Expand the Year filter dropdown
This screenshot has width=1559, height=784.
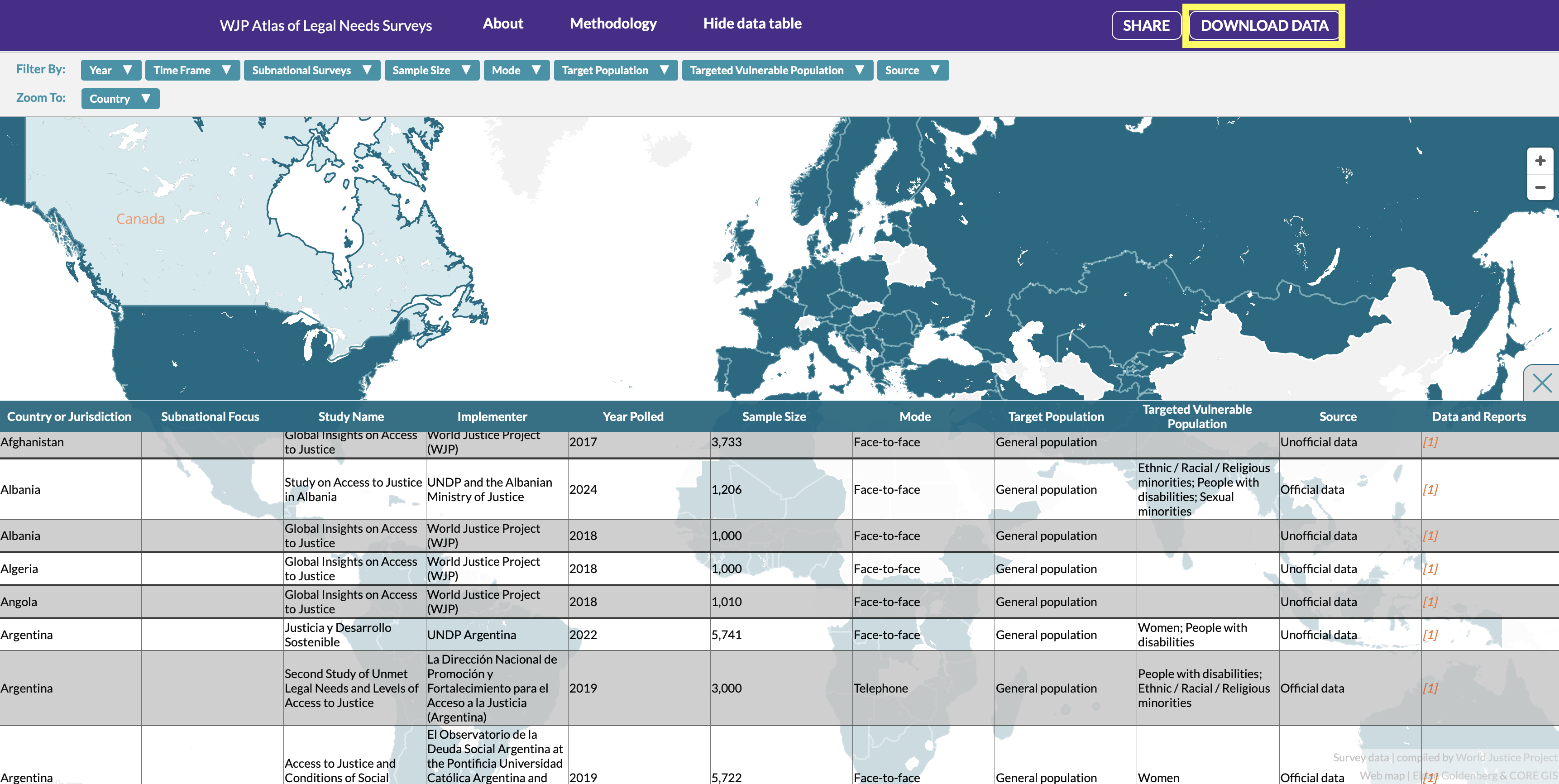pyautogui.click(x=110, y=70)
